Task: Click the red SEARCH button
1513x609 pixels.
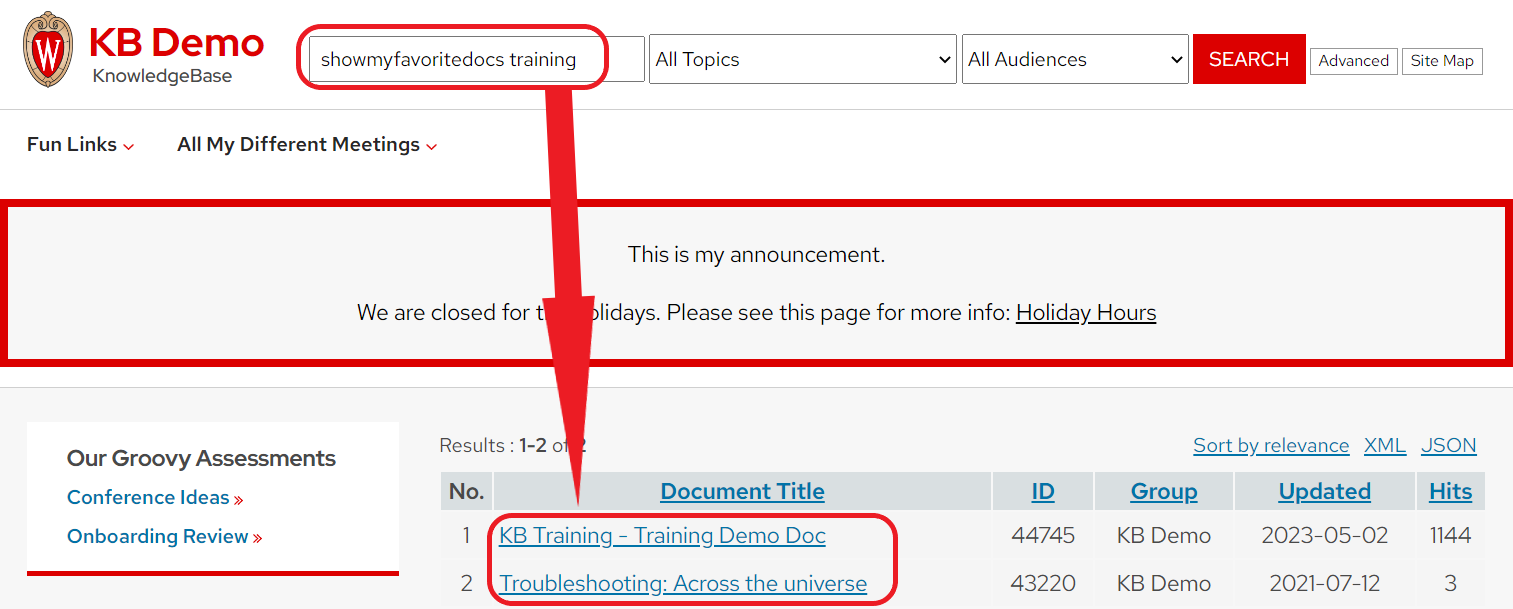Action: (1249, 59)
